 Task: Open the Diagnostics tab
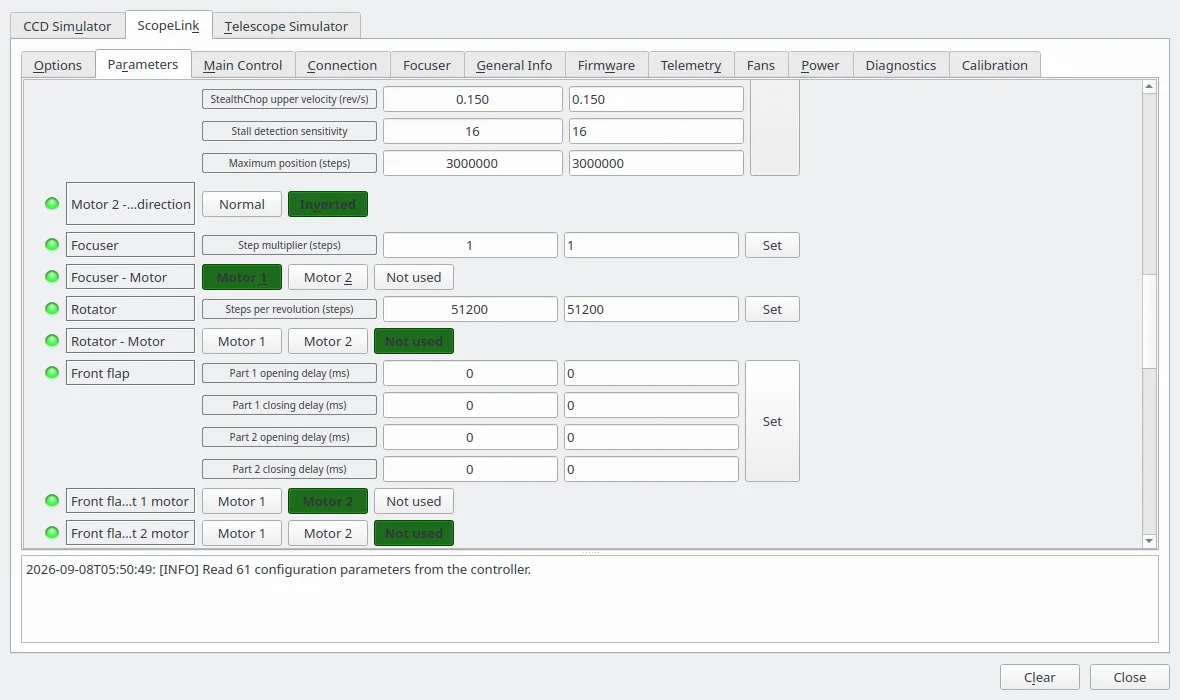click(901, 65)
